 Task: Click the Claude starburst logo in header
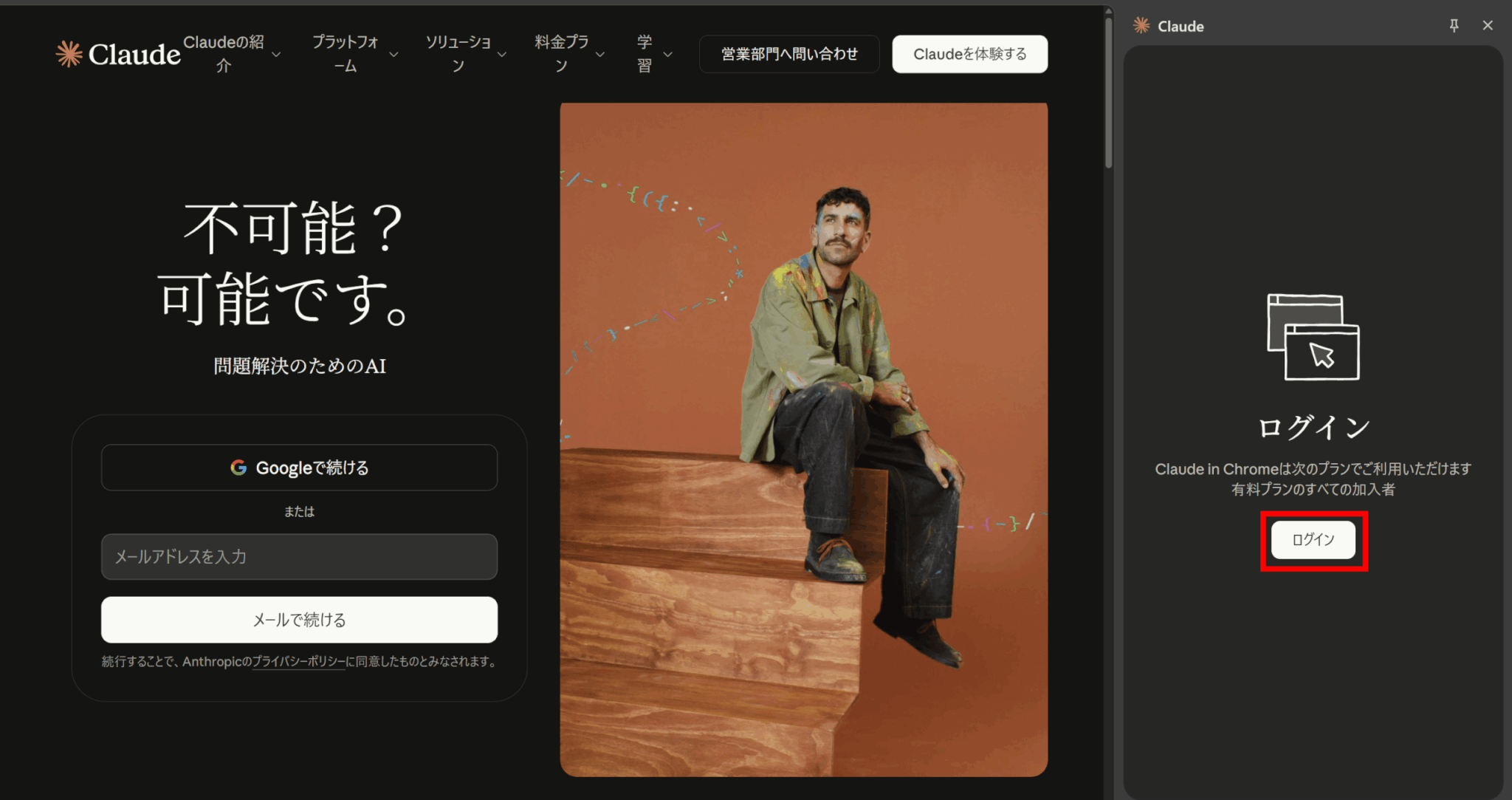pyautogui.click(x=69, y=54)
